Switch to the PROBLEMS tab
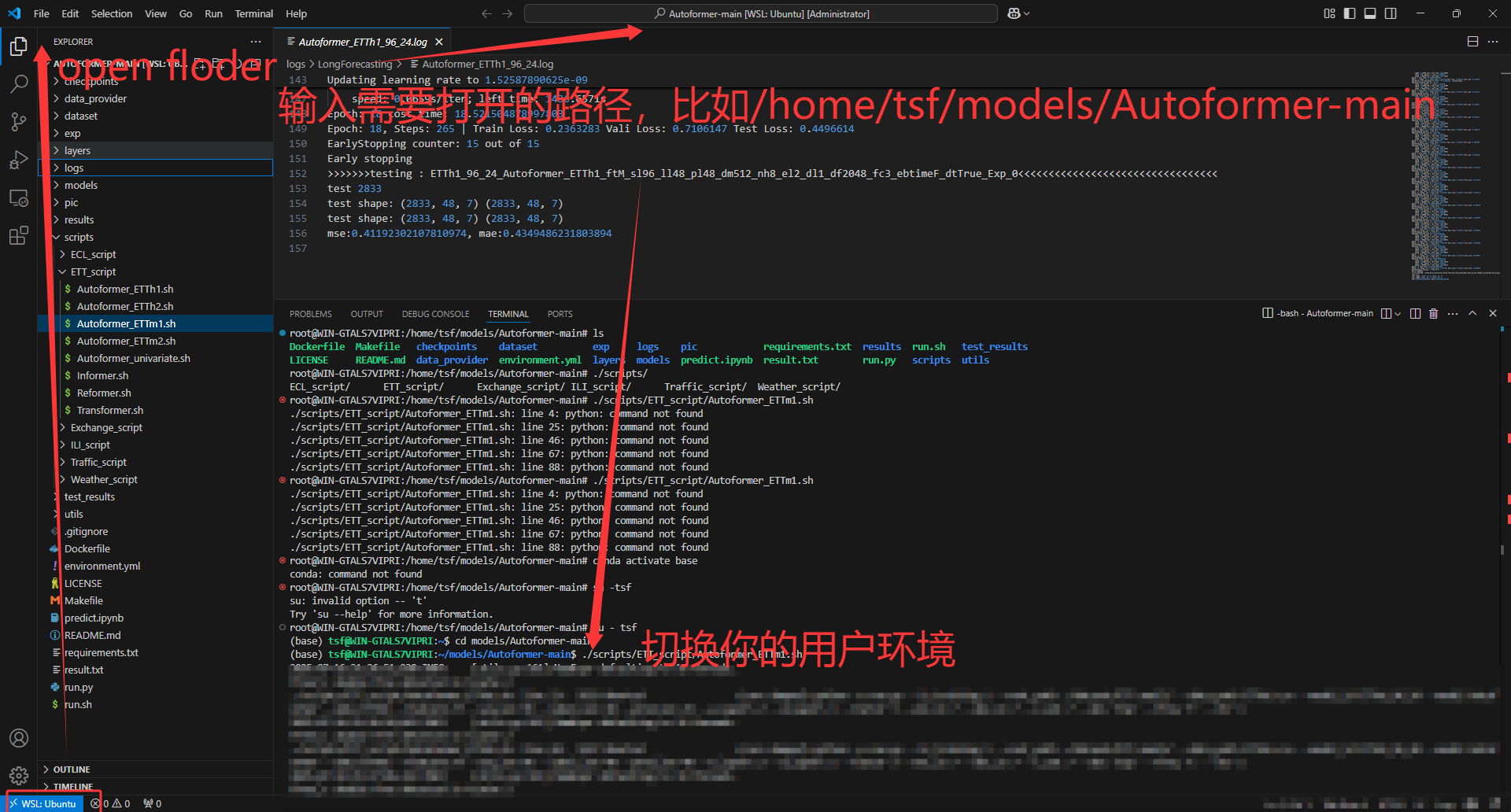Image resolution: width=1511 pixels, height=812 pixels. (311, 314)
